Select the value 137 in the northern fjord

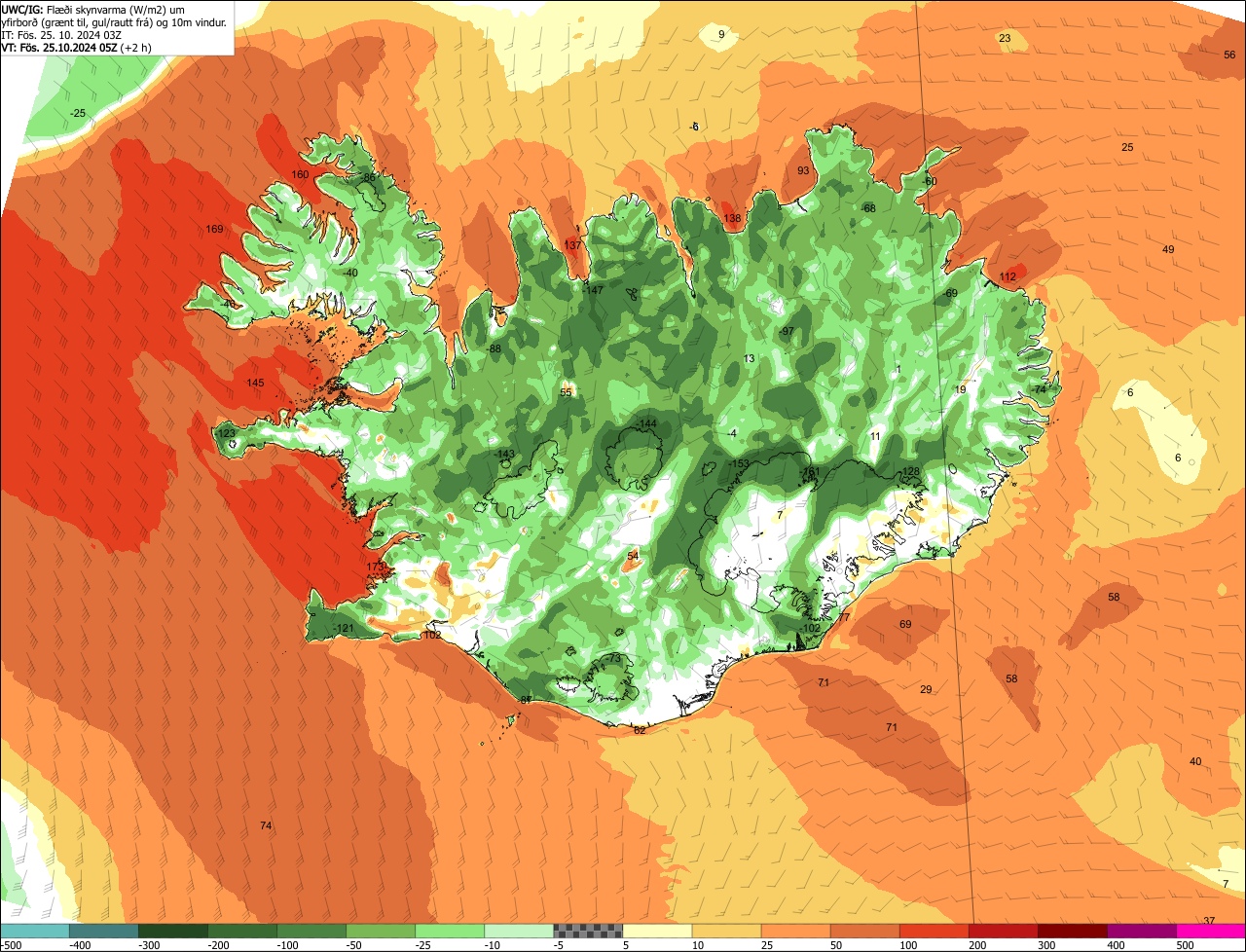[x=572, y=244]
